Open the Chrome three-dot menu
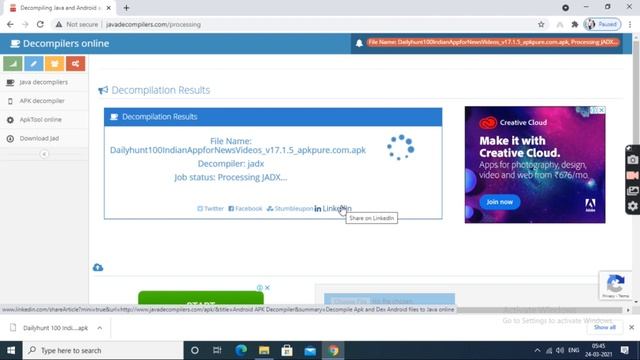640x360 pixels. pyautogui.click(x=630, y=24)
